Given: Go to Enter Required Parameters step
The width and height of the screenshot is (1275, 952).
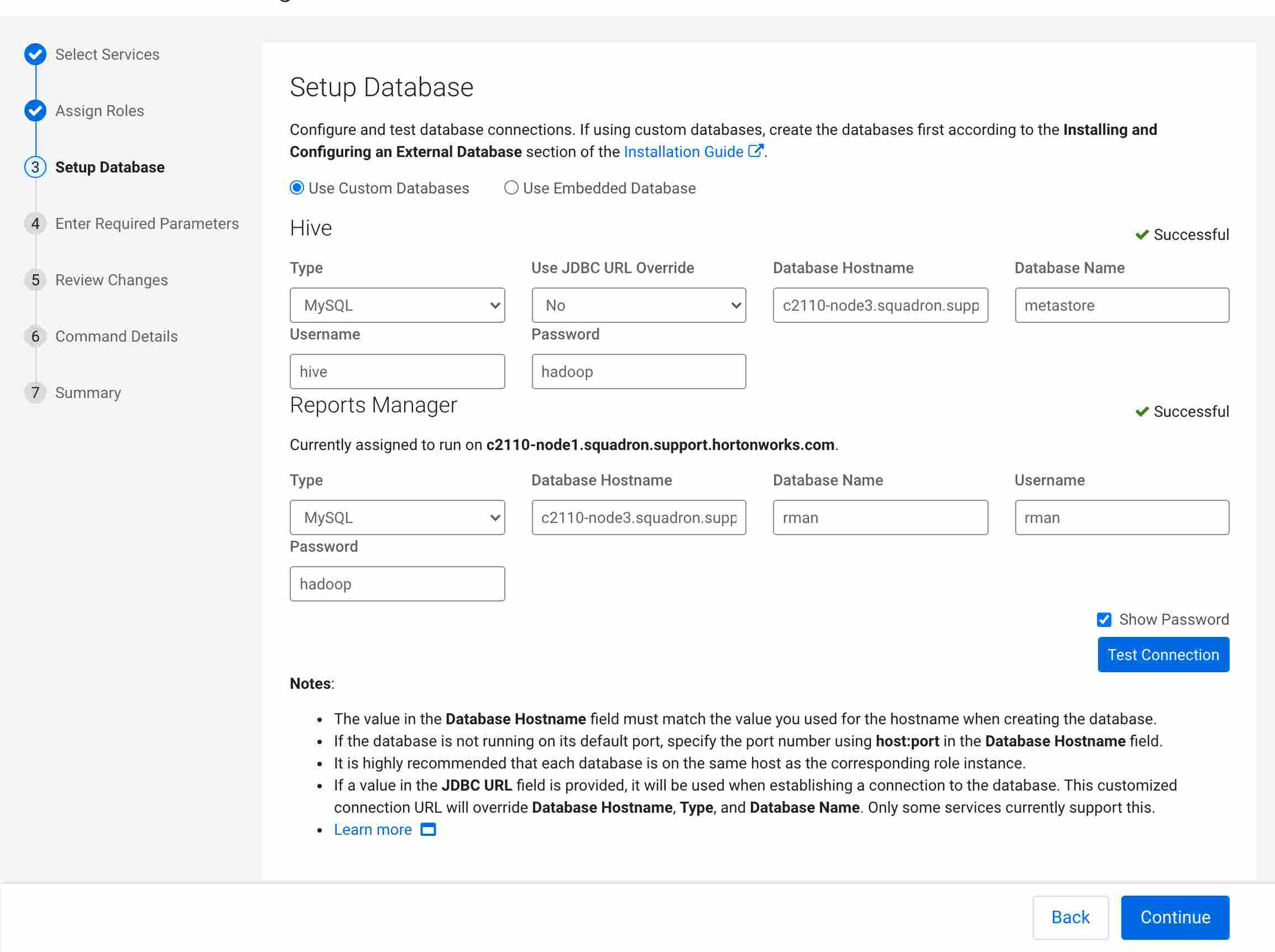Looking at the screenshot, I should (147, 223).
